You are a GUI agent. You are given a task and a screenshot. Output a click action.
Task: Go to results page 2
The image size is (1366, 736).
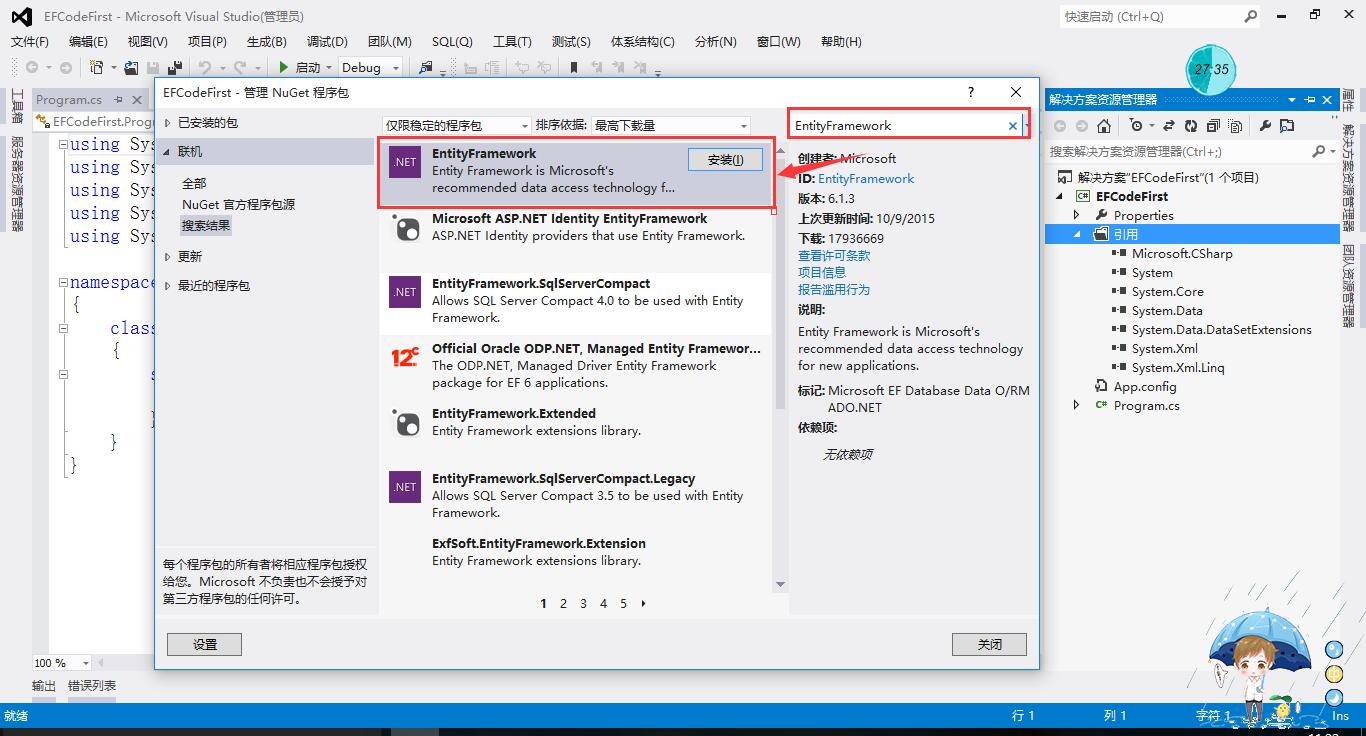563,603
